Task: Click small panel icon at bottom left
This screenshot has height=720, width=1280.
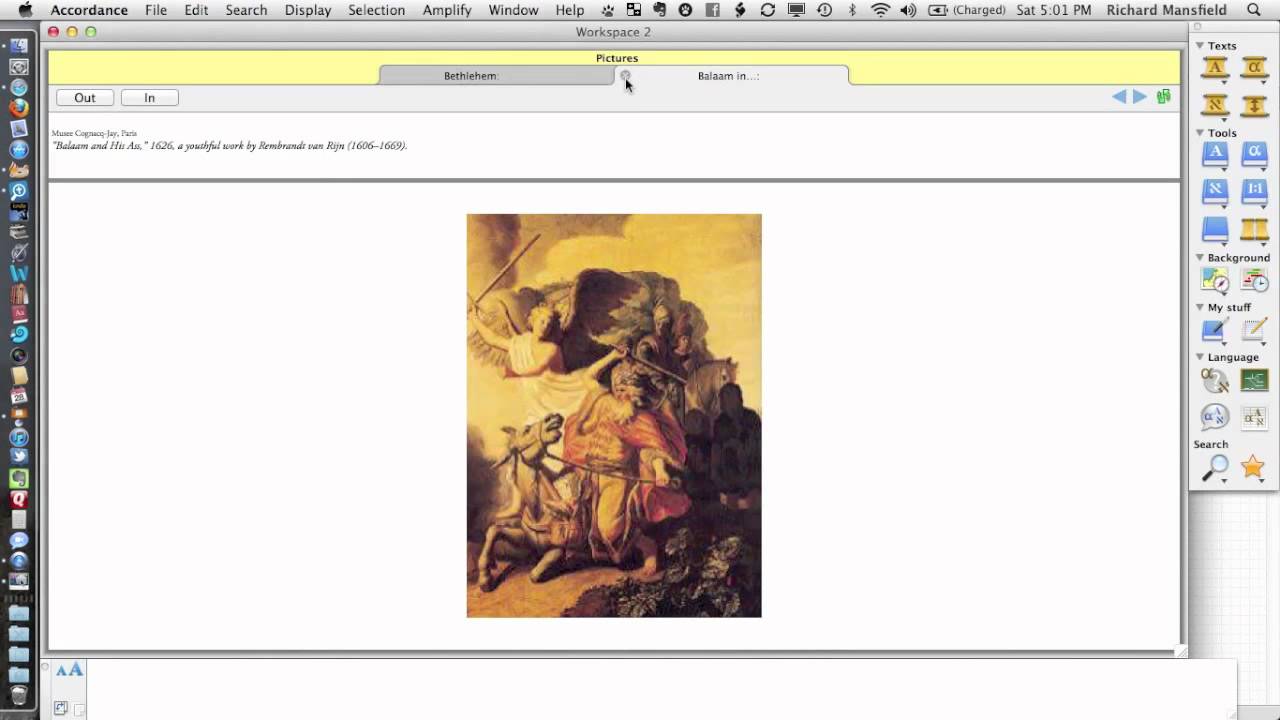Action: (x=61, y=708)
